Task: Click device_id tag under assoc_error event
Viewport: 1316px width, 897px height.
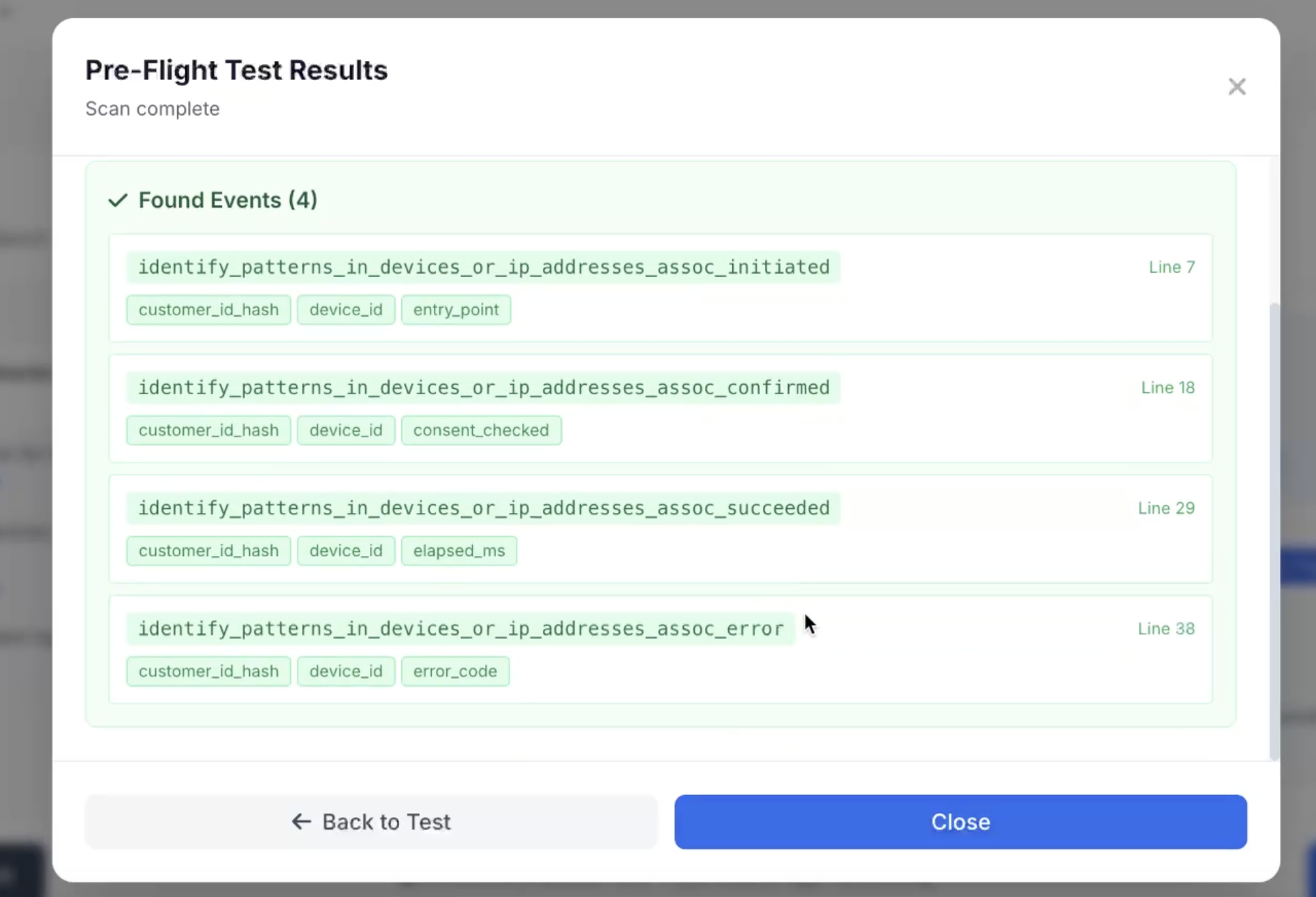Action: [x=346, y=671]
